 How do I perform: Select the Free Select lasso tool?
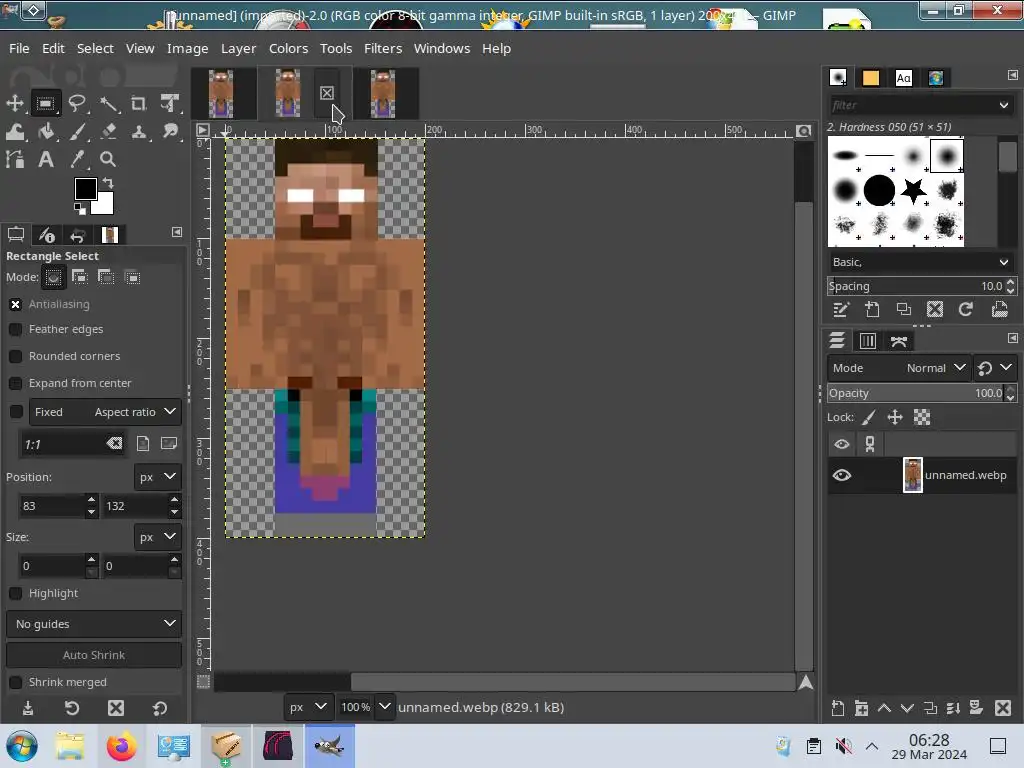pyautogui.click(x=77, y=103)
